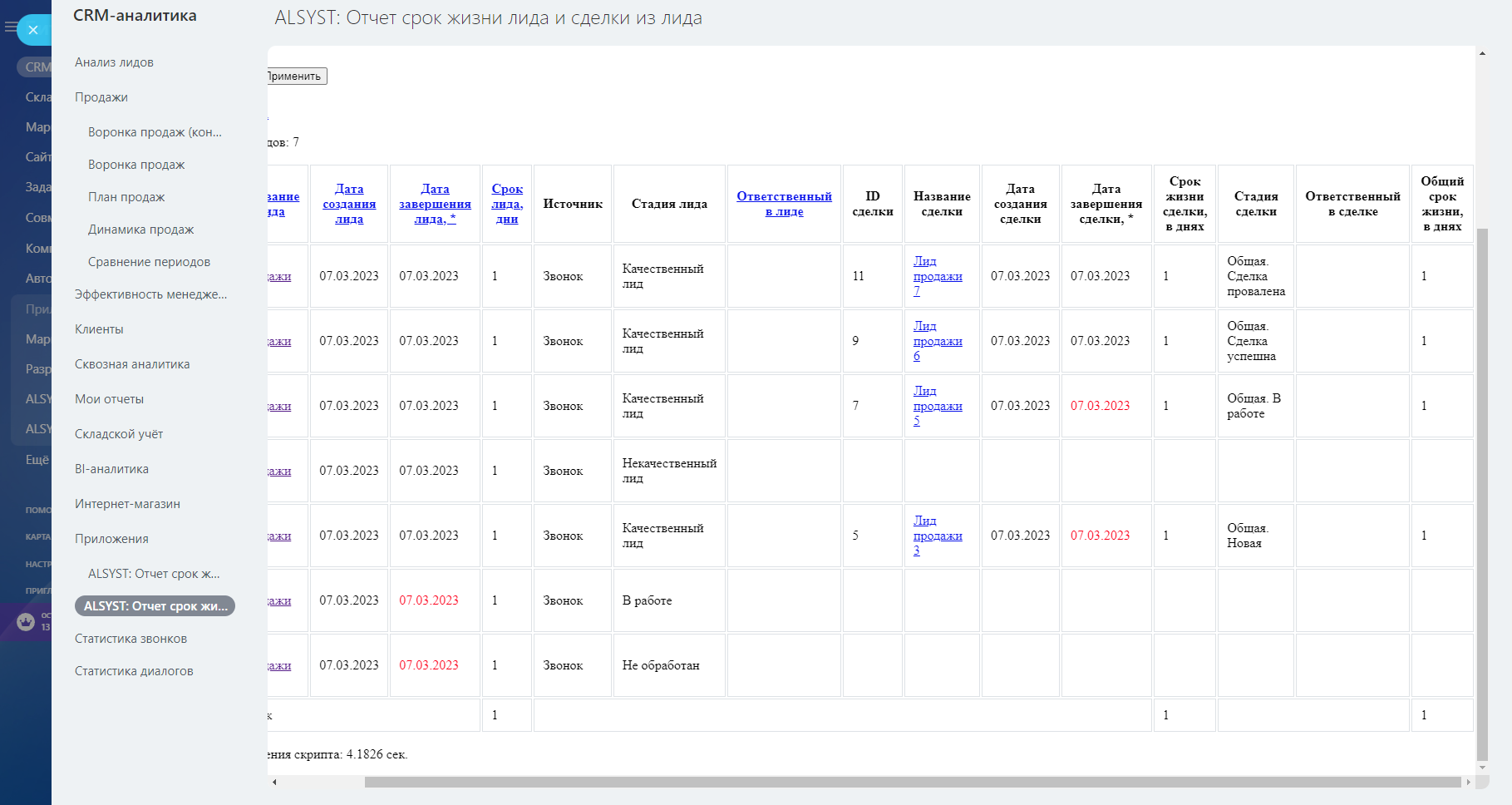Select План продаж in sidebar
This screenshot has width=1512, height=805.
pos(126,197)
